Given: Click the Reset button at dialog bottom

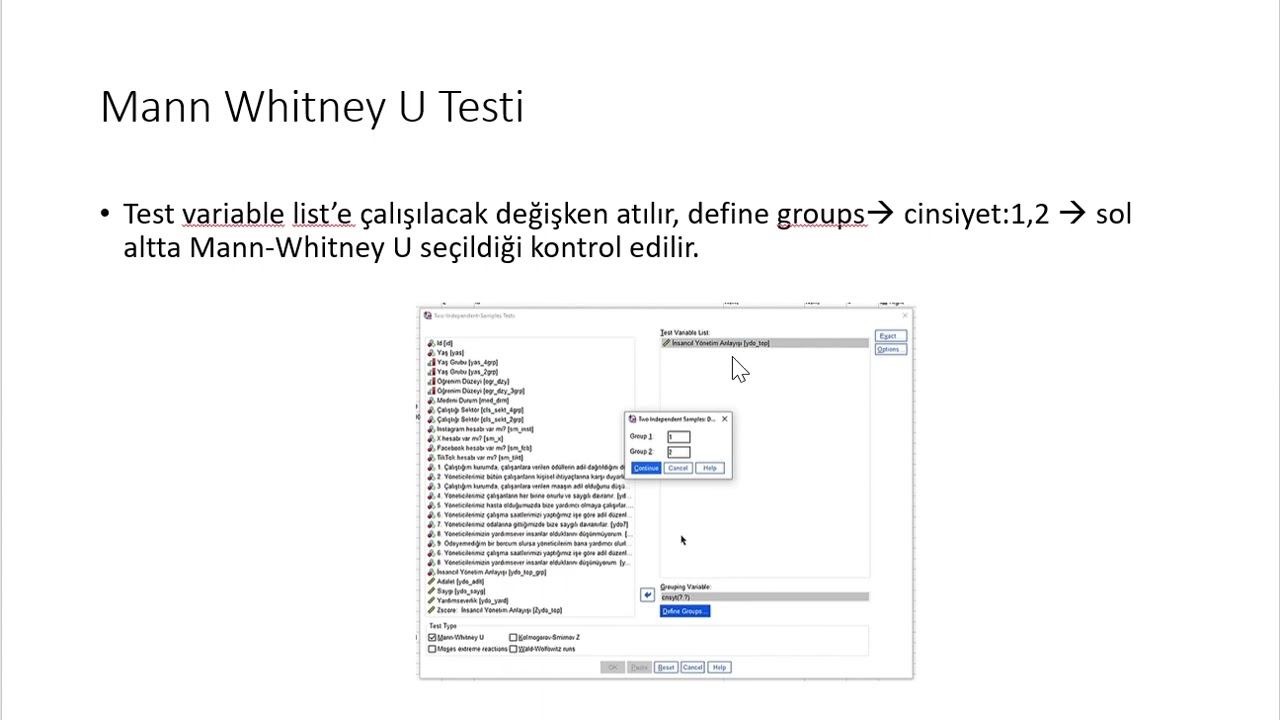Looking at the screenshot, I should point(666,667).
